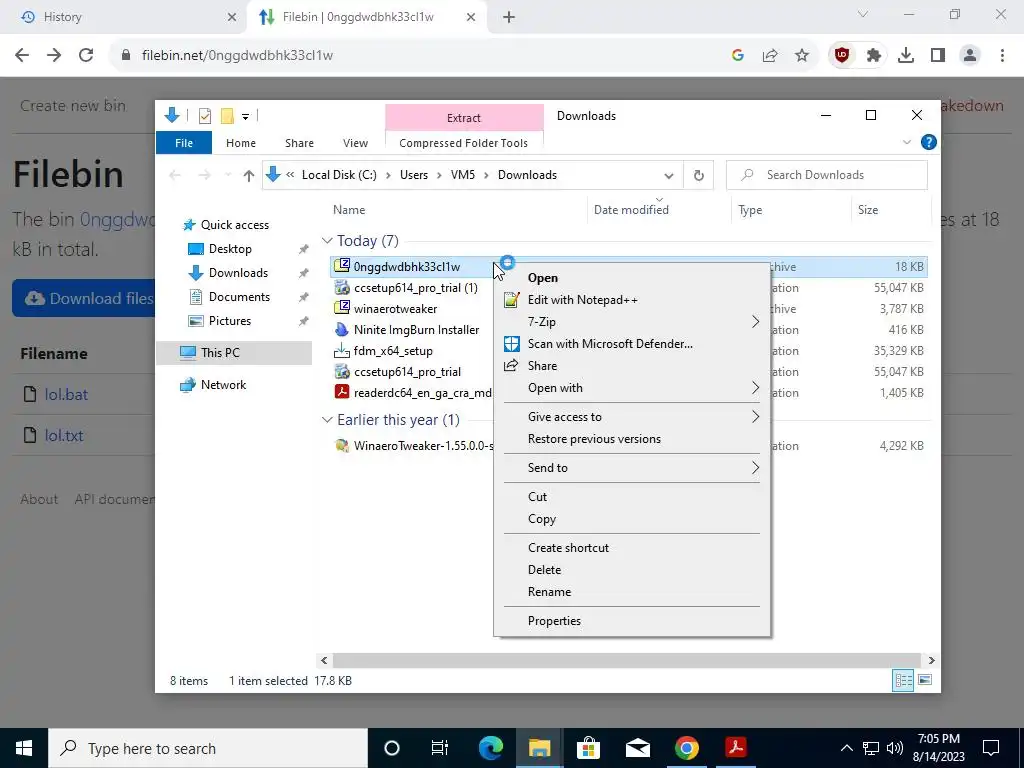Expand the 7-Zip submenu

click(x=632, y=322)
